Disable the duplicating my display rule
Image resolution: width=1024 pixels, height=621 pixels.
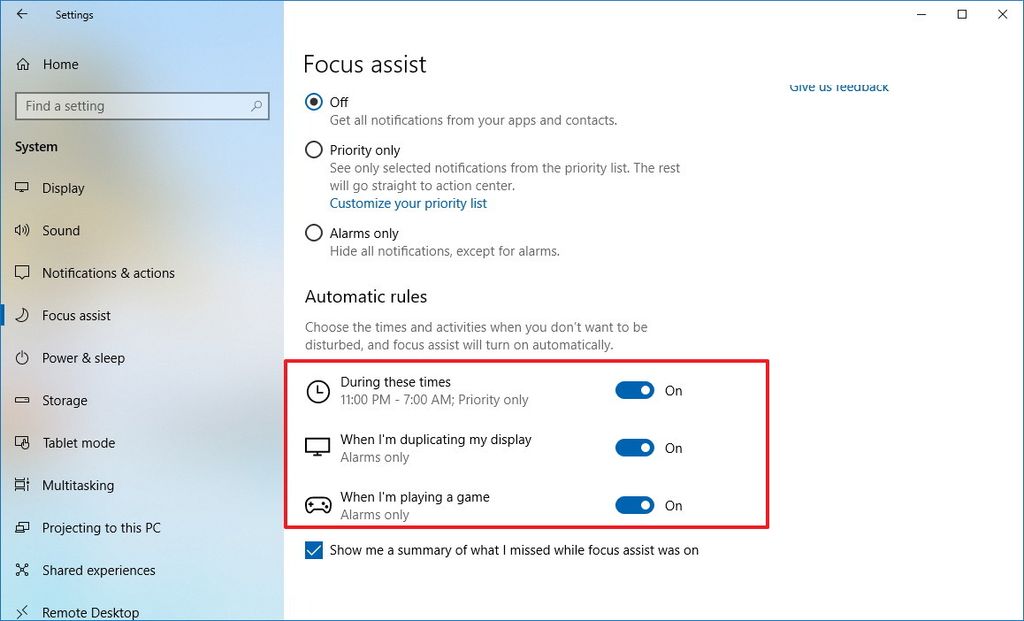[635, 448]
